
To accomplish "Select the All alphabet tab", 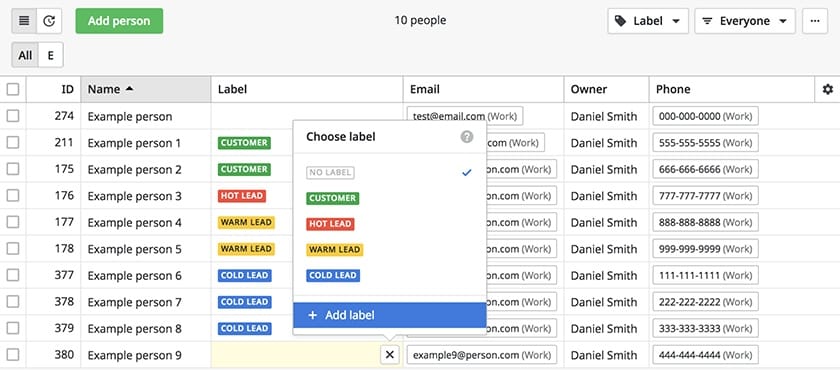I will point(25,55).
